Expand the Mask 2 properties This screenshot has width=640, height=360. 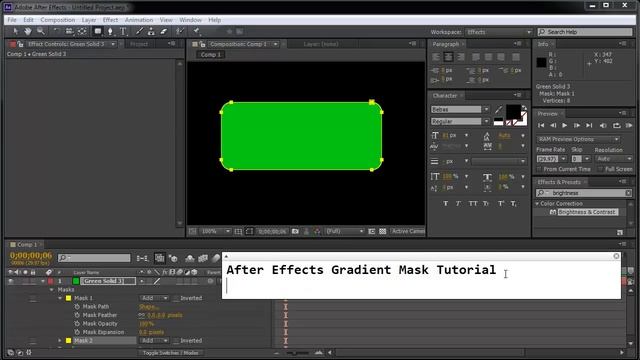(60, 340)
